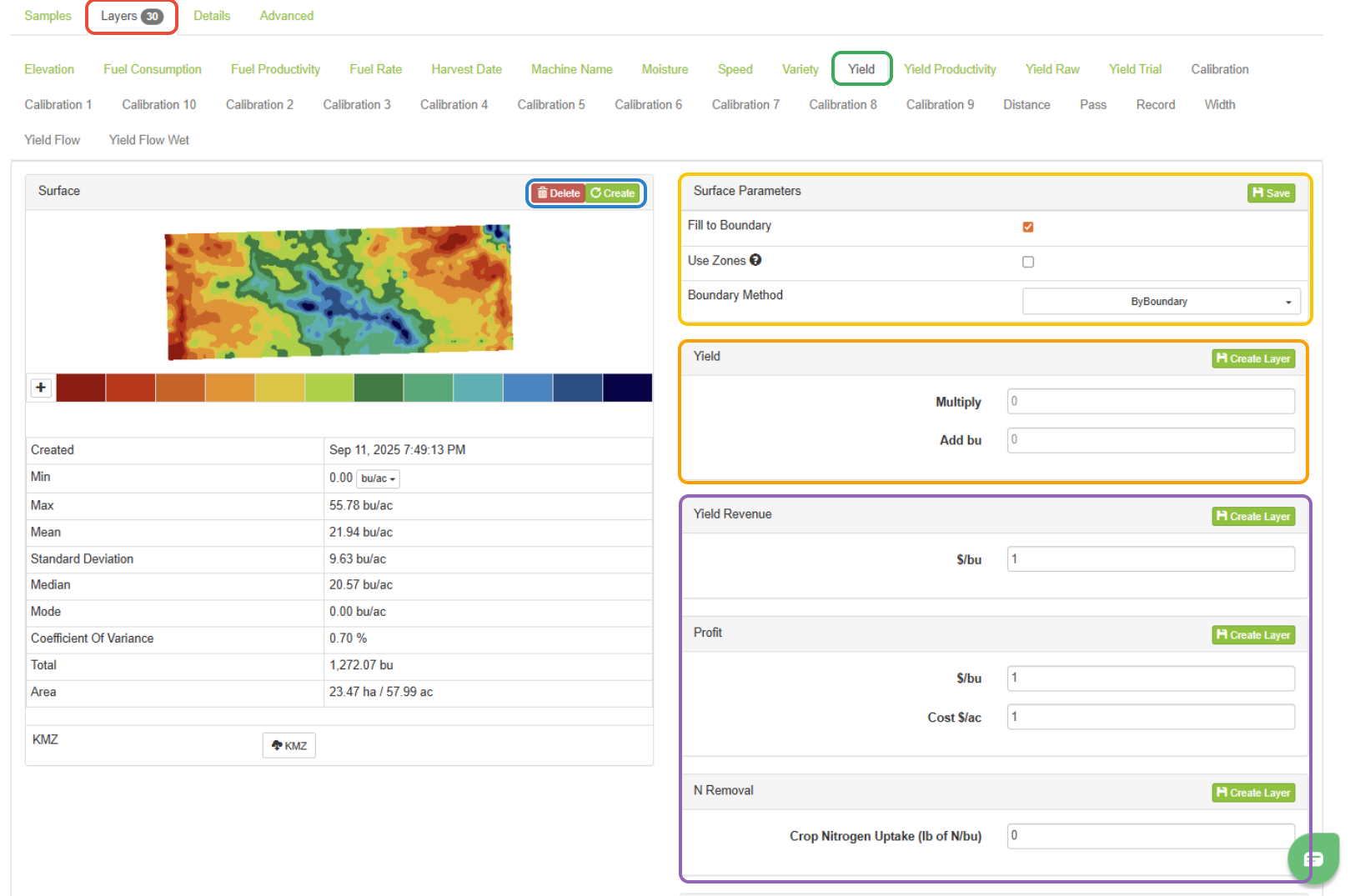Screen dimensions: 1350x896
Task: Switch to the Layers tab
Action: click(x=132, y=17)
